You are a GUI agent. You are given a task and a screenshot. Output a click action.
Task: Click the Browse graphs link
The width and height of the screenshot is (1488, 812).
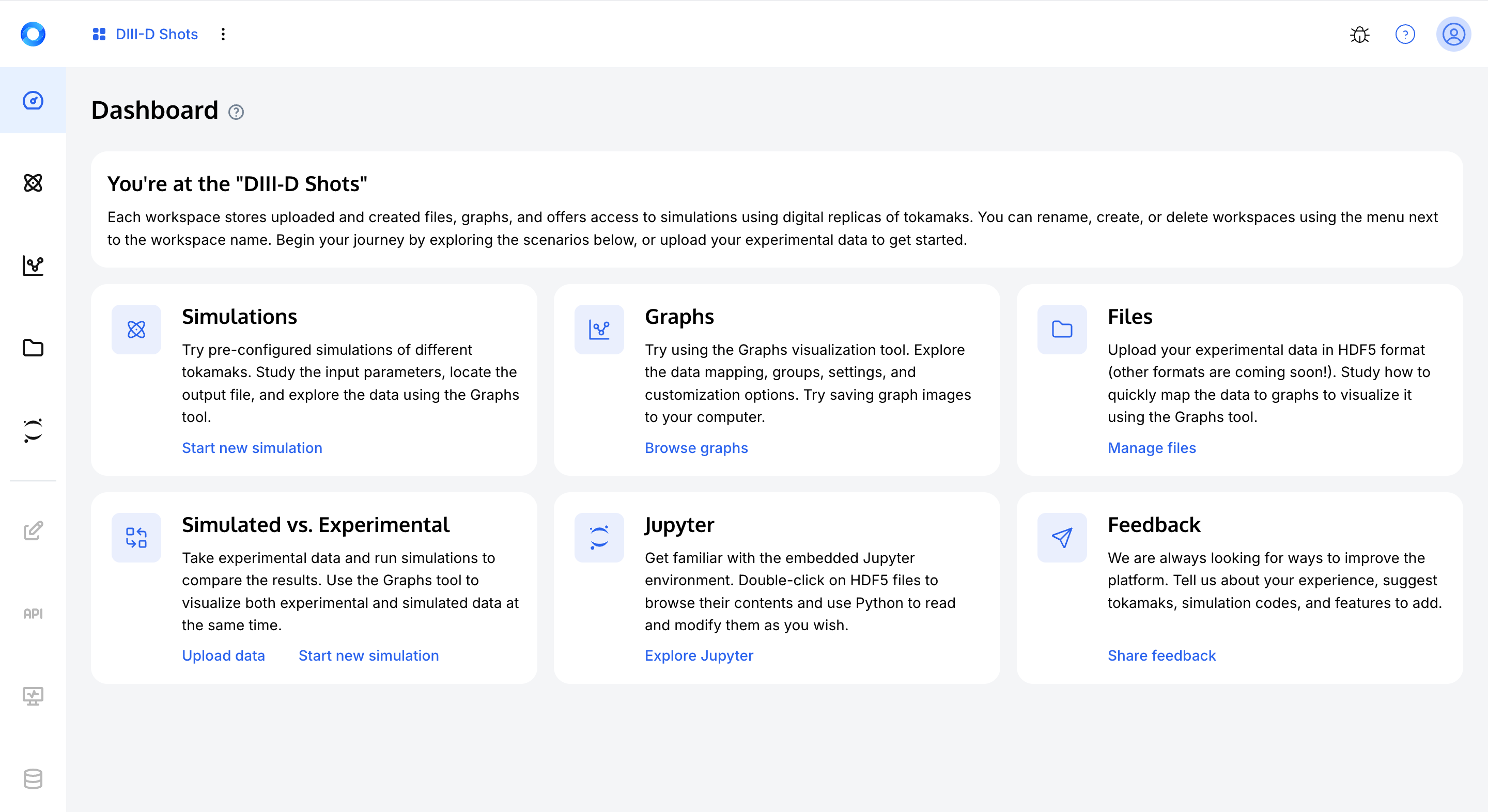696,448
